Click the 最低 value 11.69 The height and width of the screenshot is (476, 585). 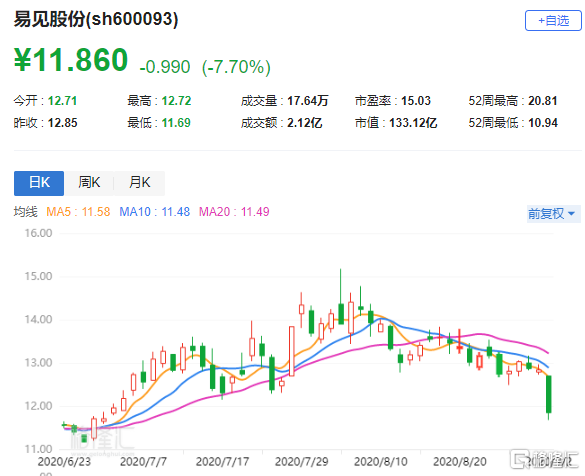pos(176,123)
